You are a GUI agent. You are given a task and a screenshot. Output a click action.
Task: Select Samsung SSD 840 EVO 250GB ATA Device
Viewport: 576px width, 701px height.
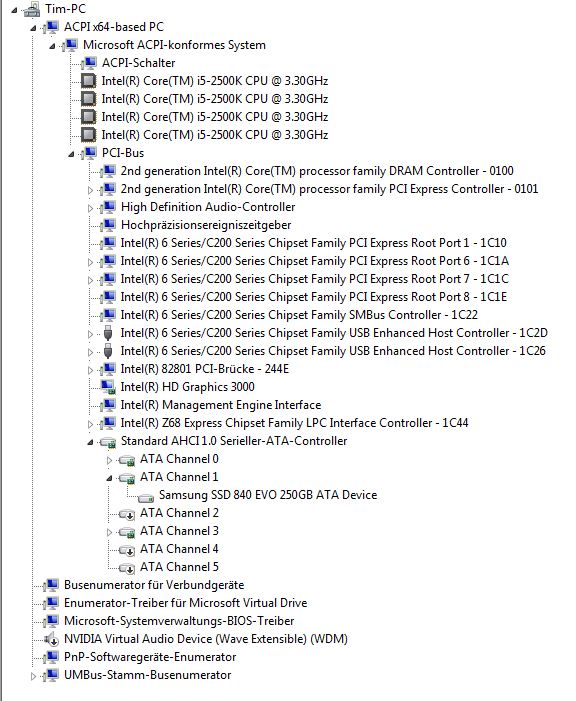pos(268,495)
